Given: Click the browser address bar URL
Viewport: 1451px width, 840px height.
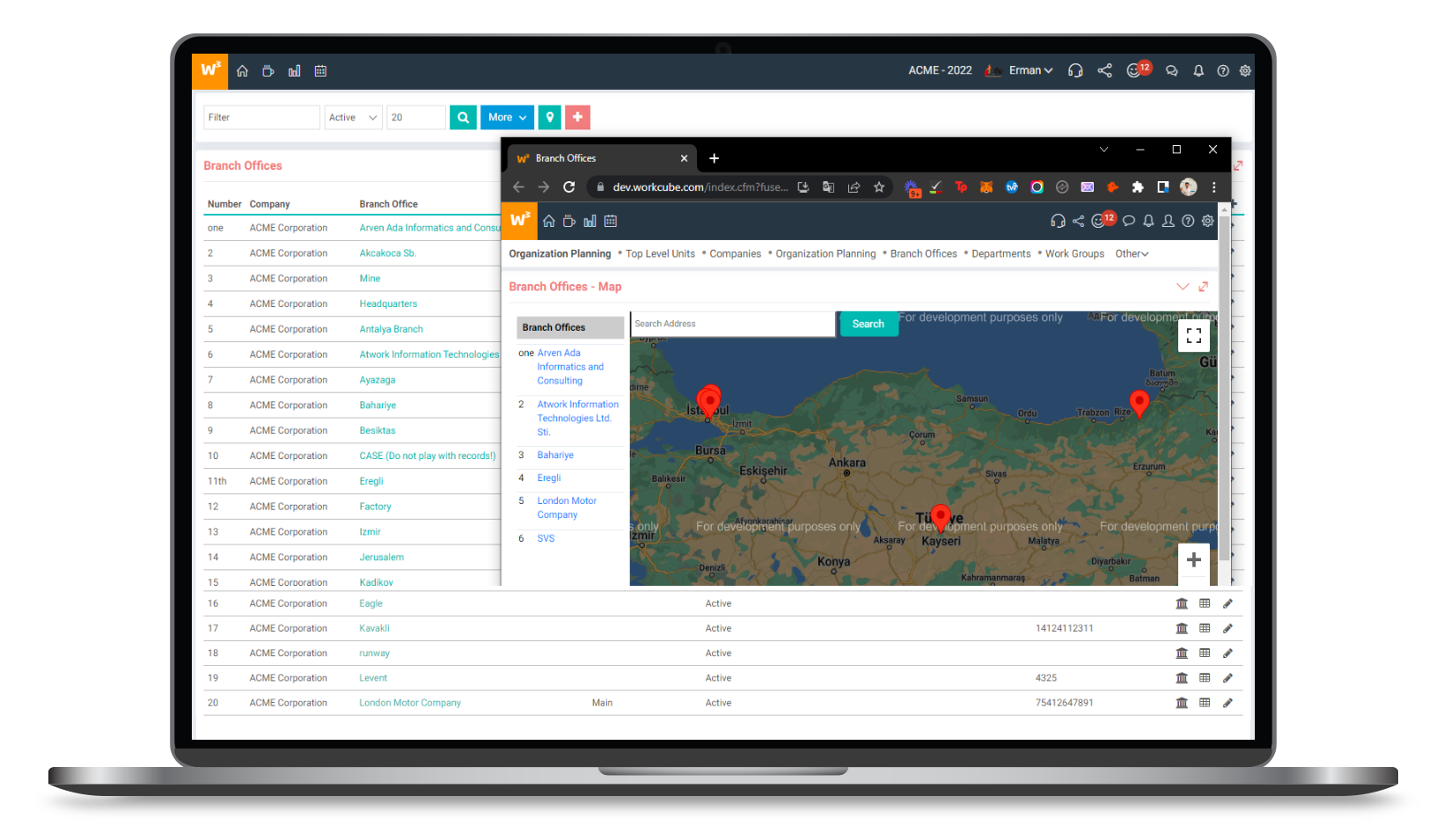Looking at the screenshot, I should (x=700, y=186).
